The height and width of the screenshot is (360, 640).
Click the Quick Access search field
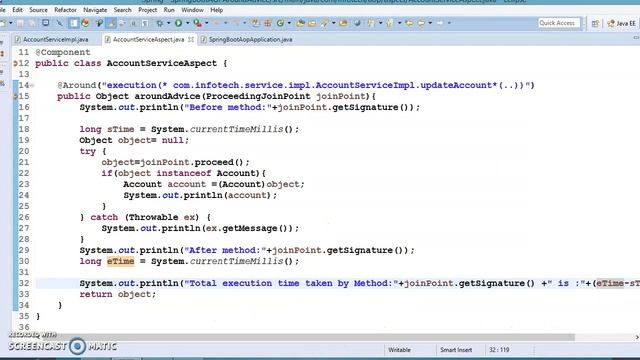558,23
